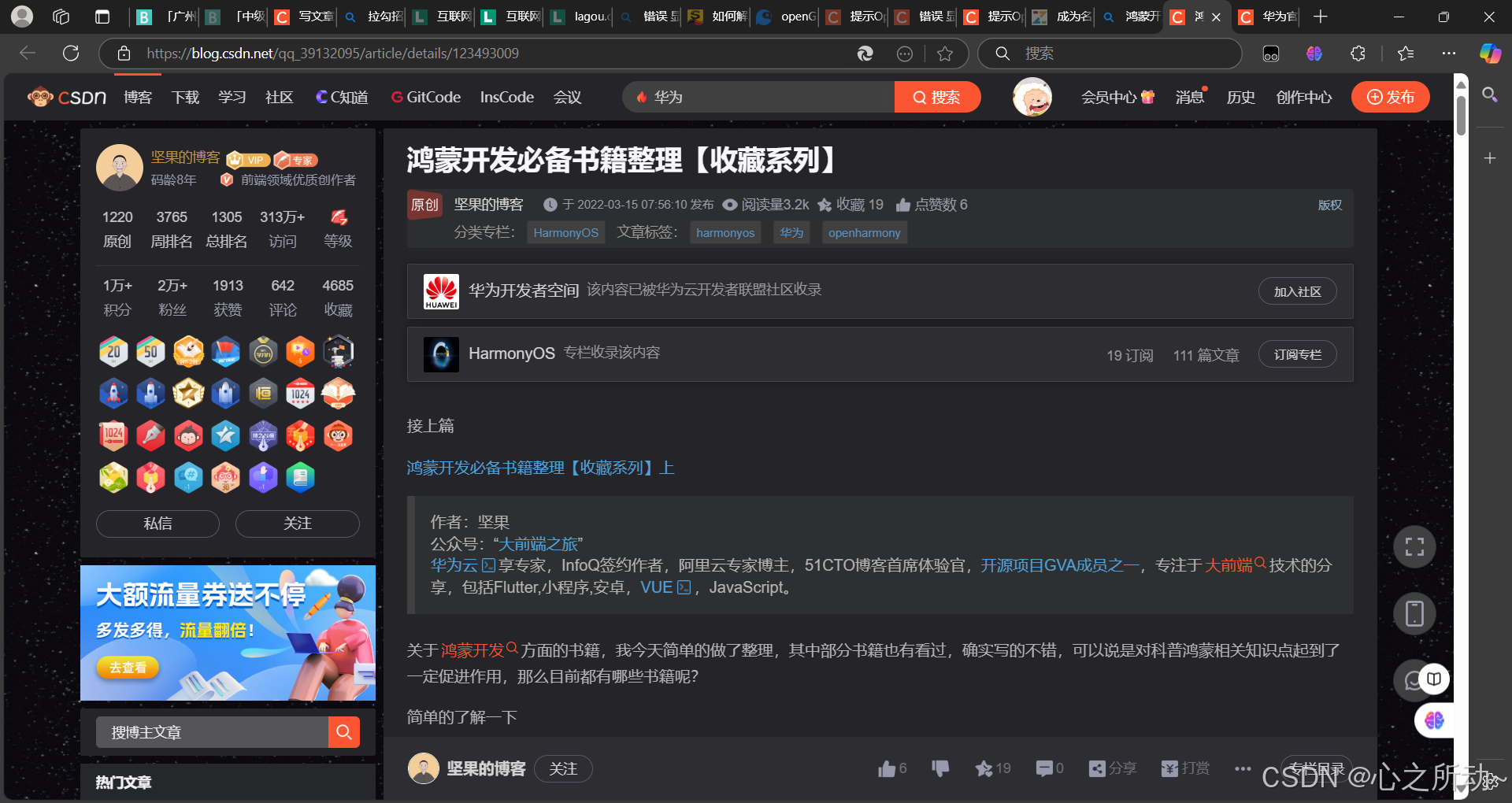
Task: Open InsCode in the nav bar
Action: (x=507, y=97)
